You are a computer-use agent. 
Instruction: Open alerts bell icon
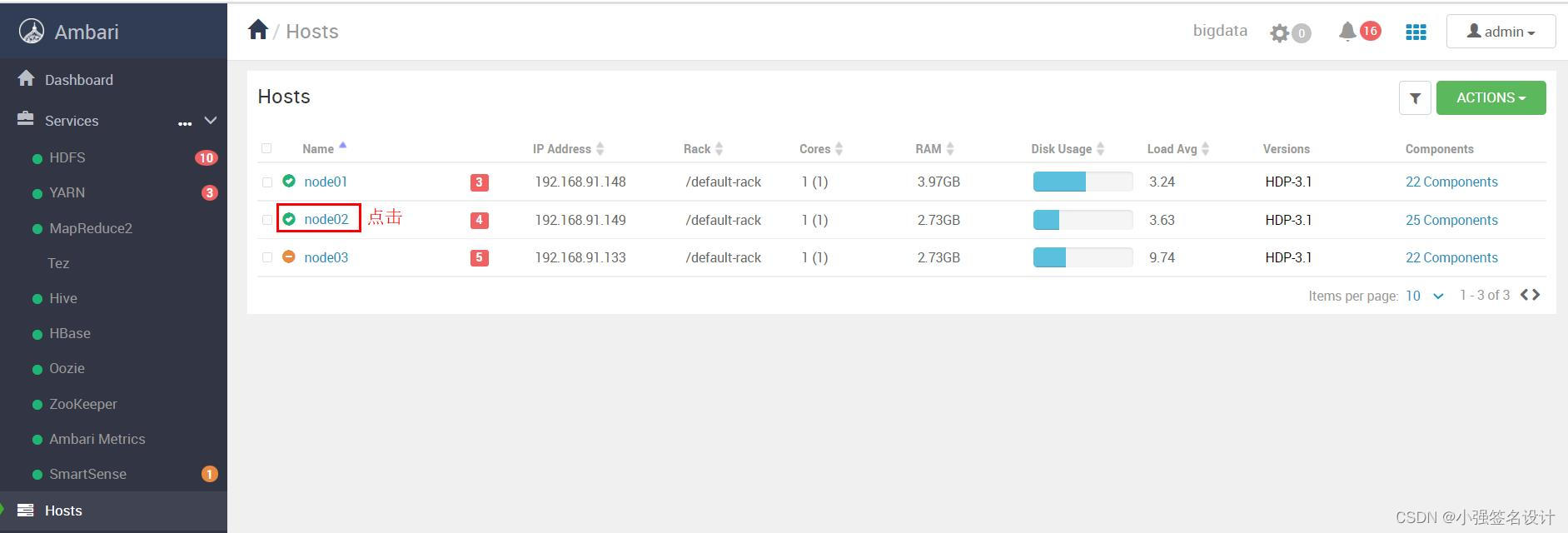[x=1347, y=32]
